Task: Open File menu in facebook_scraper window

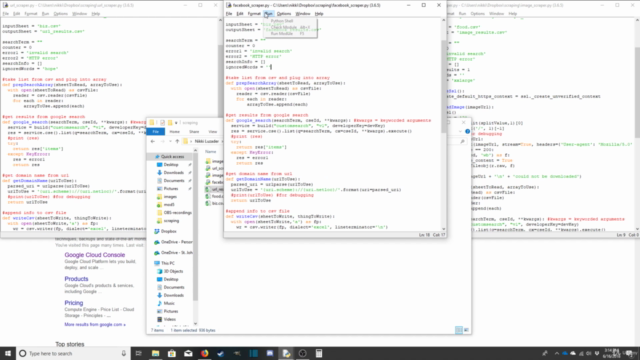Action: pos(229,13)
